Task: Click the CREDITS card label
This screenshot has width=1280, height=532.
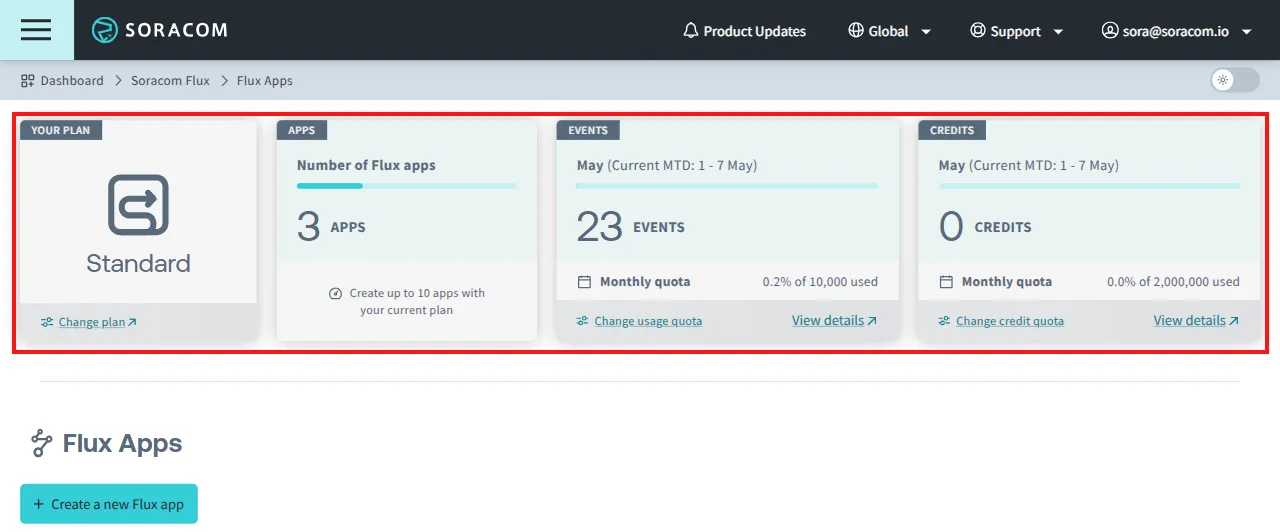Action: tap(952, 130)
